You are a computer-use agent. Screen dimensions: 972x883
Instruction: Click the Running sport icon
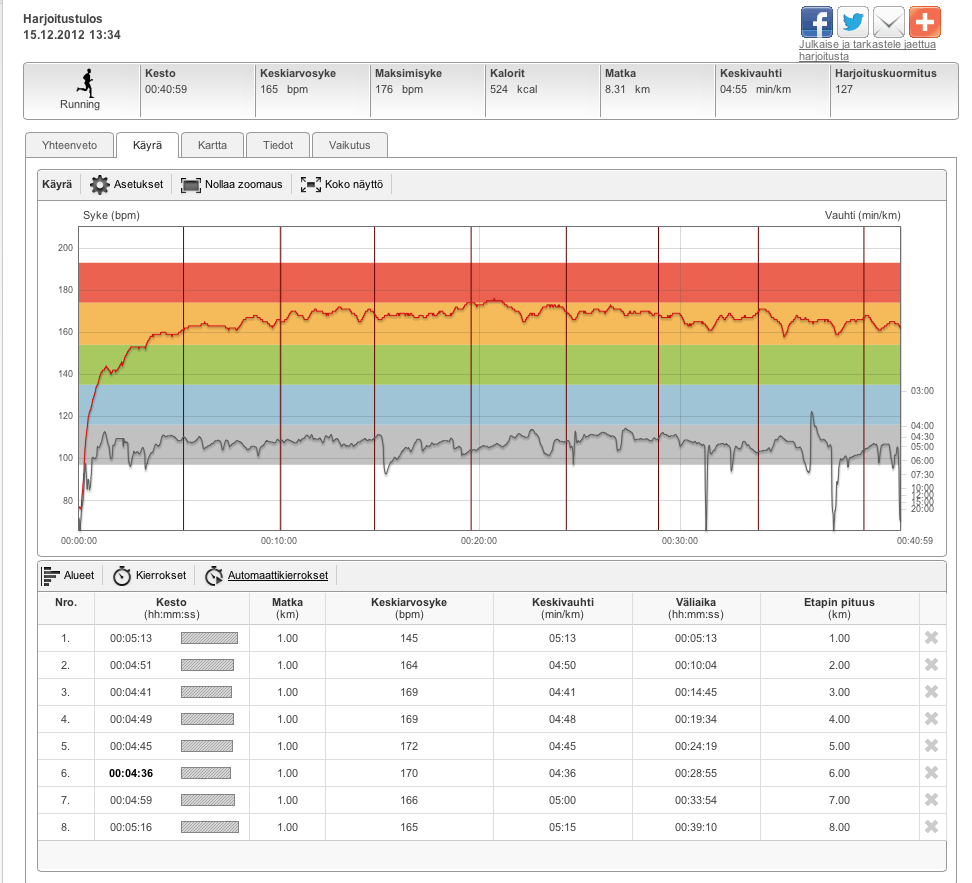[87, 83]
